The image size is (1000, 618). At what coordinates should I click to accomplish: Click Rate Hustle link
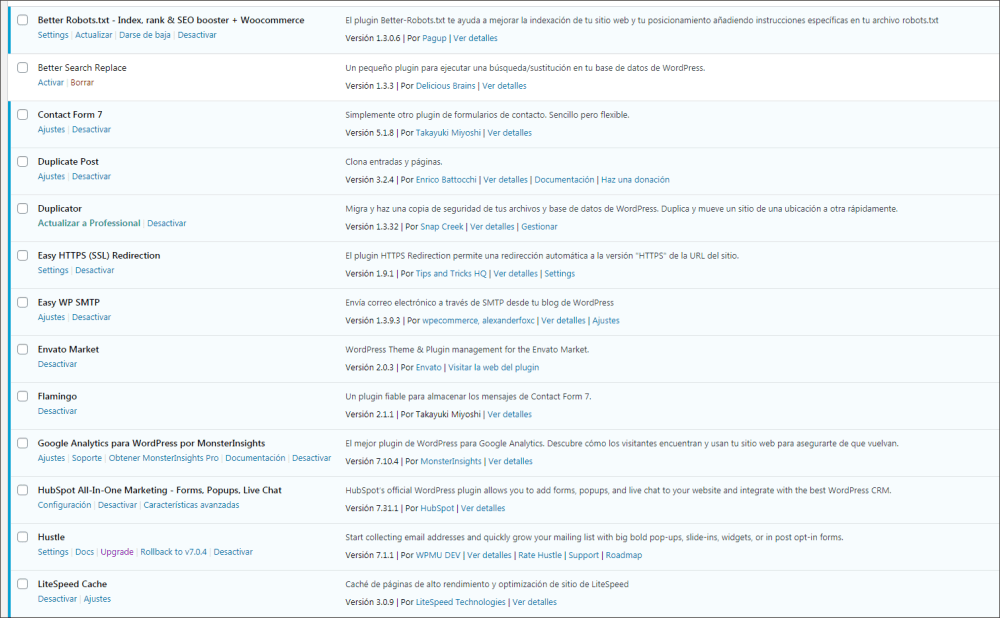coord(540,555)
